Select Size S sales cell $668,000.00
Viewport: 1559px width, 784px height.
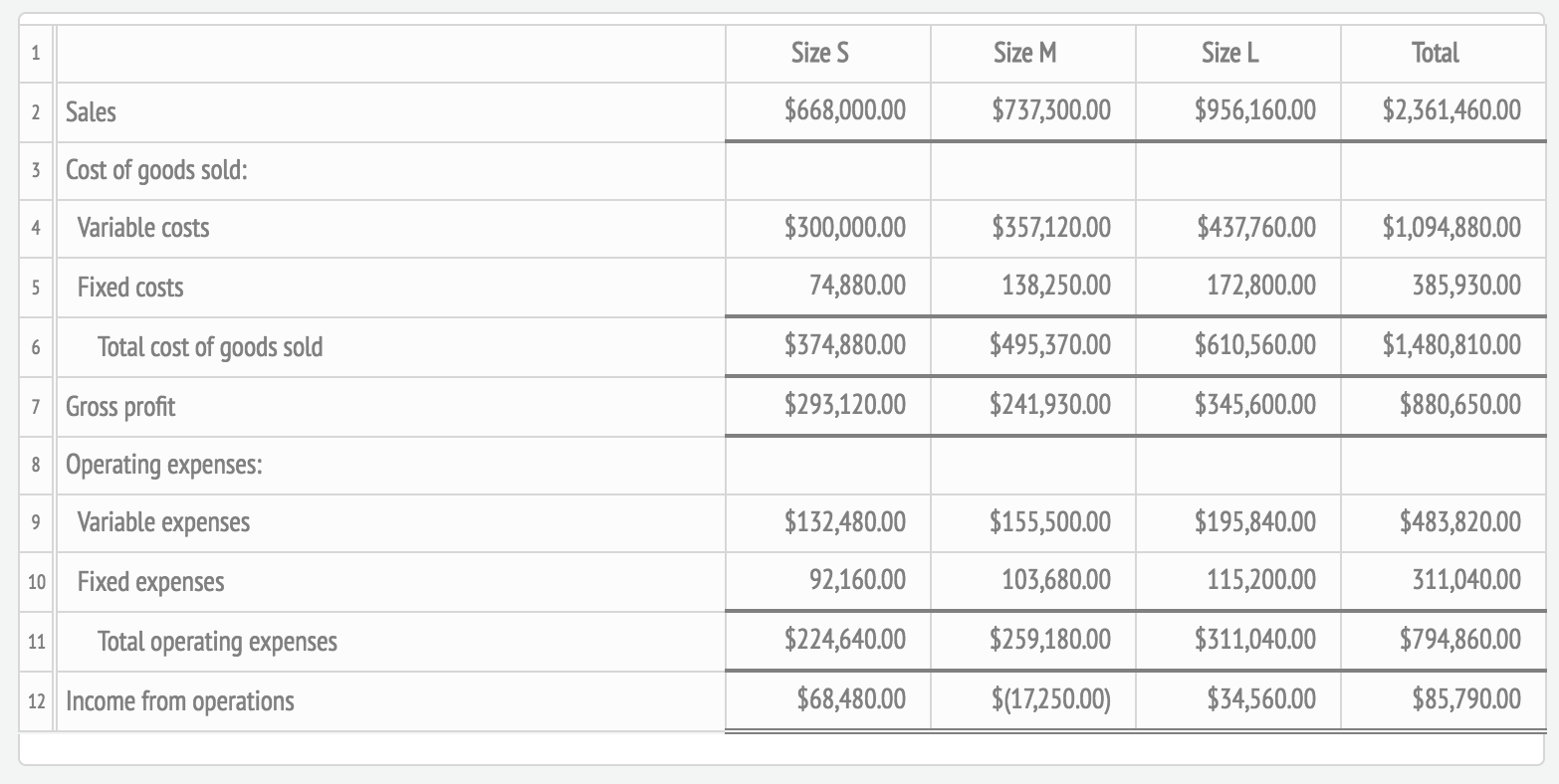point(845,110)
